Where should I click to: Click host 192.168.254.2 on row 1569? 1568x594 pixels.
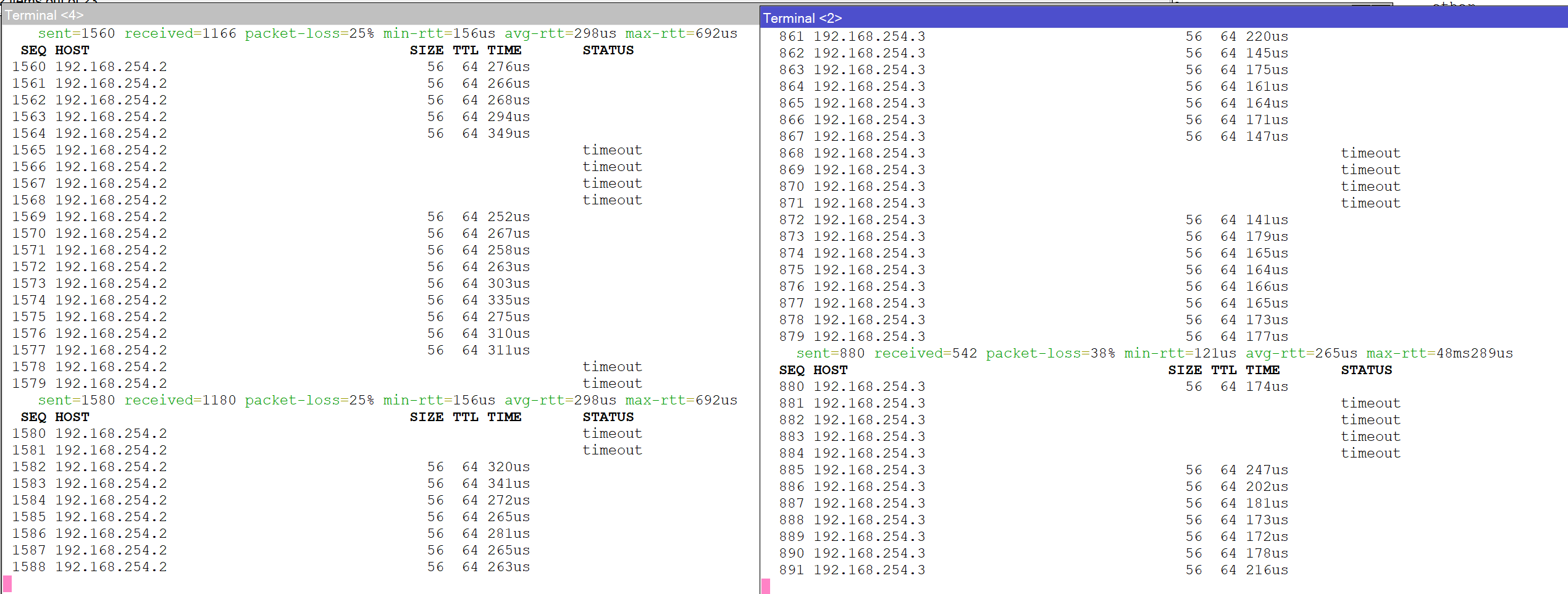[111, 217]
